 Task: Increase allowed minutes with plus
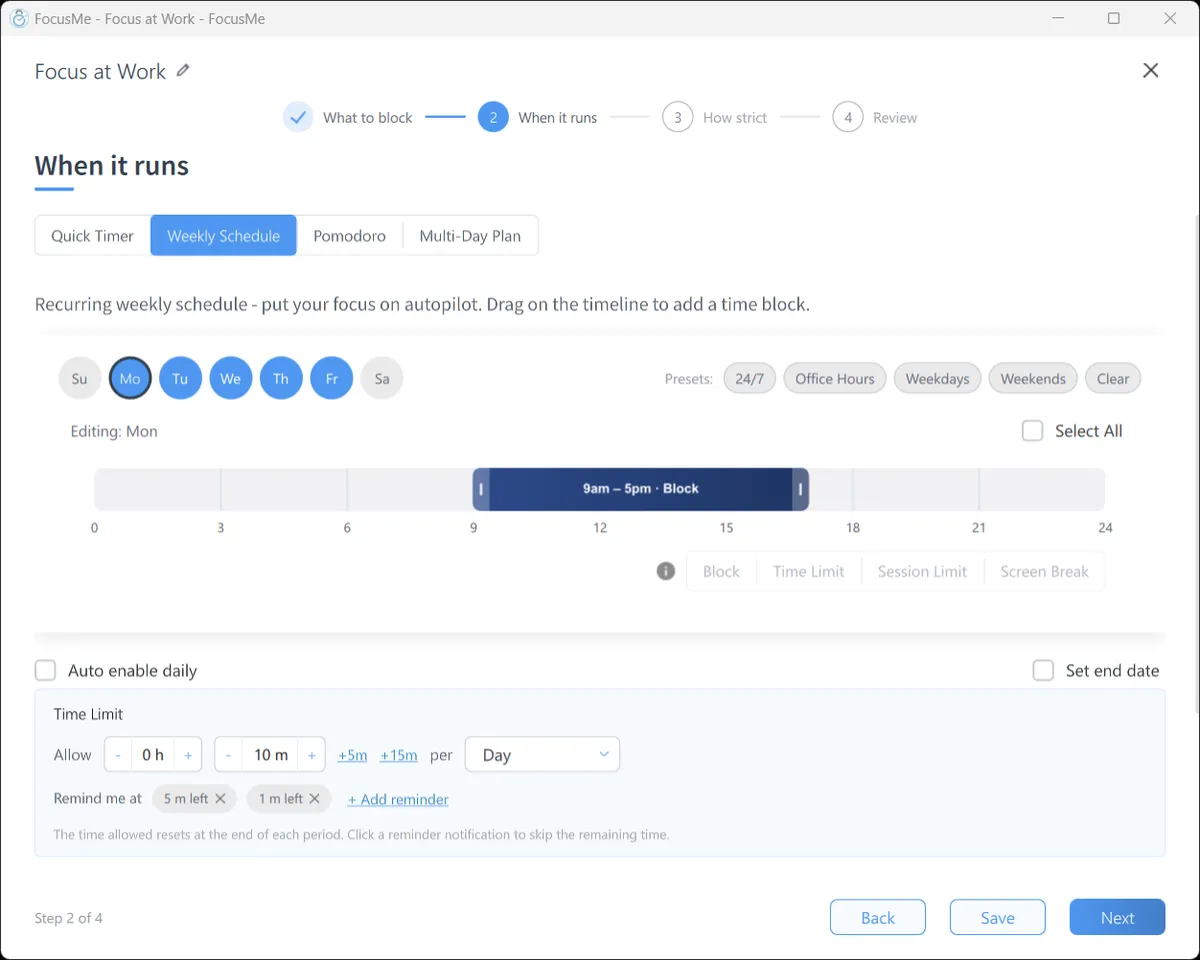312,755
